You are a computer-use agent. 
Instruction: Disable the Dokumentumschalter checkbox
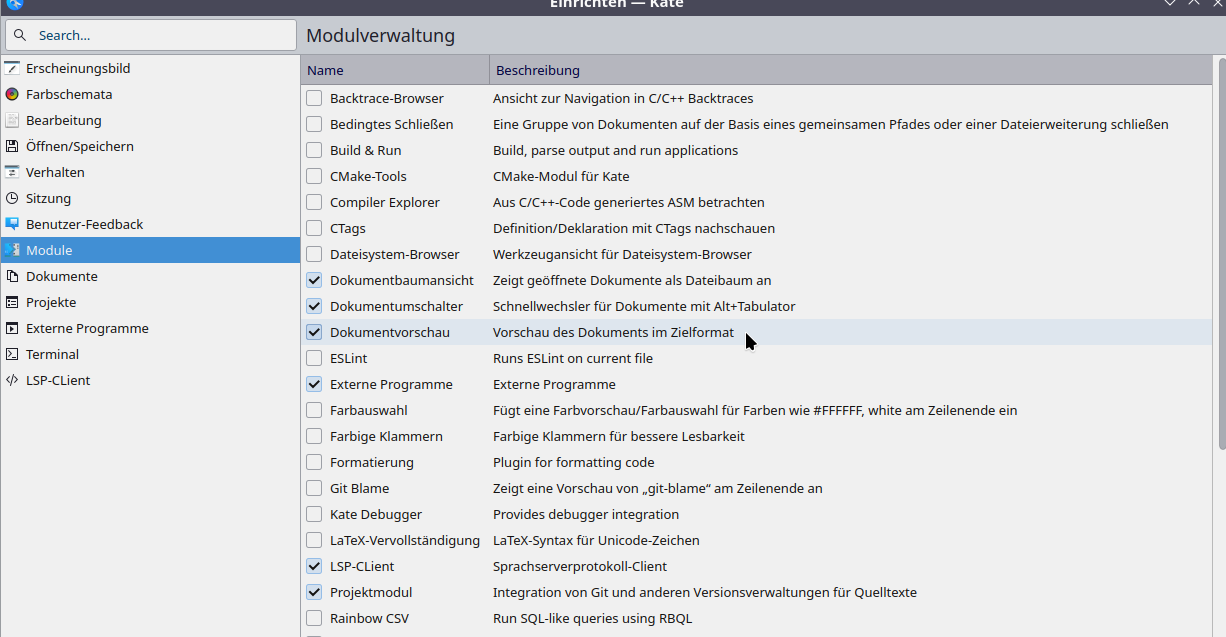314,306
